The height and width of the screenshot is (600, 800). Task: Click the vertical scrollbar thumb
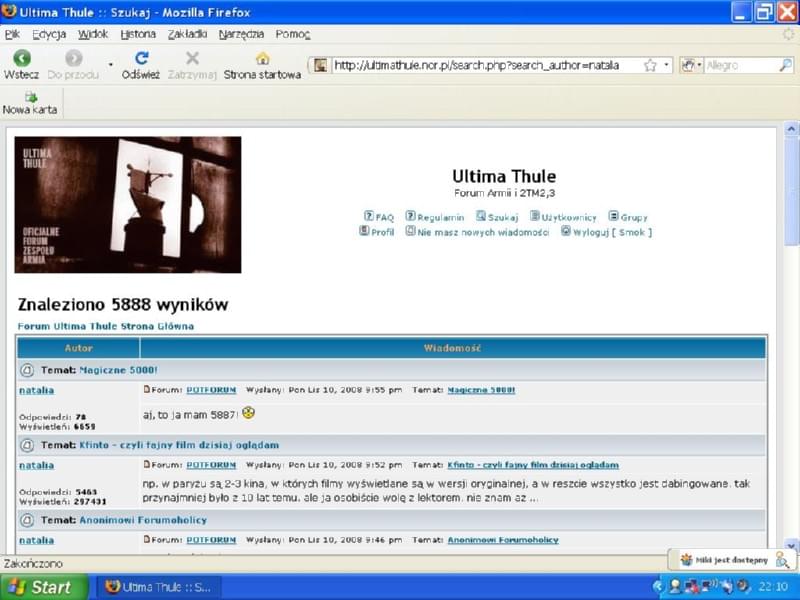[791, 189]
